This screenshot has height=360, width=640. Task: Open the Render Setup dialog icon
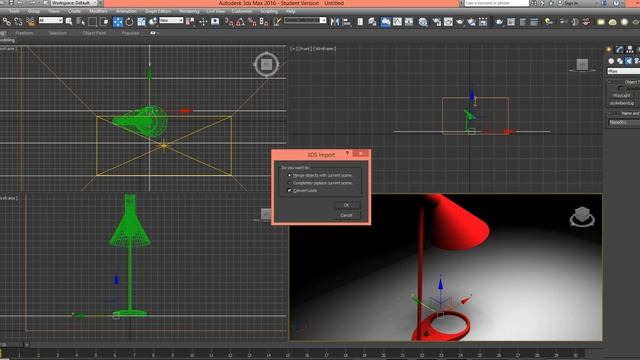pyautogui.click(x=436, y=22)
